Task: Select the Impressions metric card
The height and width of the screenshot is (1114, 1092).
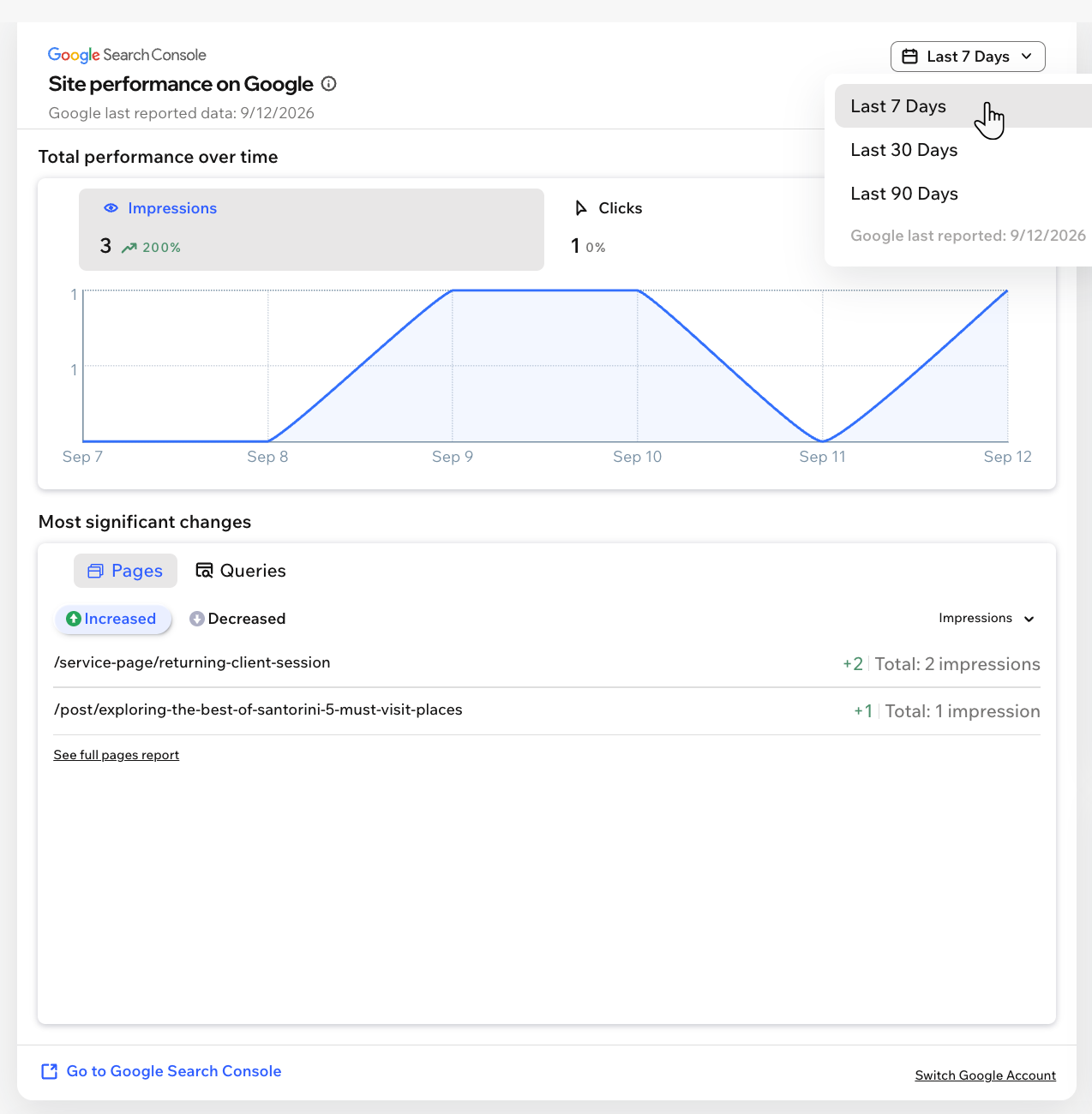Action: 311,230
